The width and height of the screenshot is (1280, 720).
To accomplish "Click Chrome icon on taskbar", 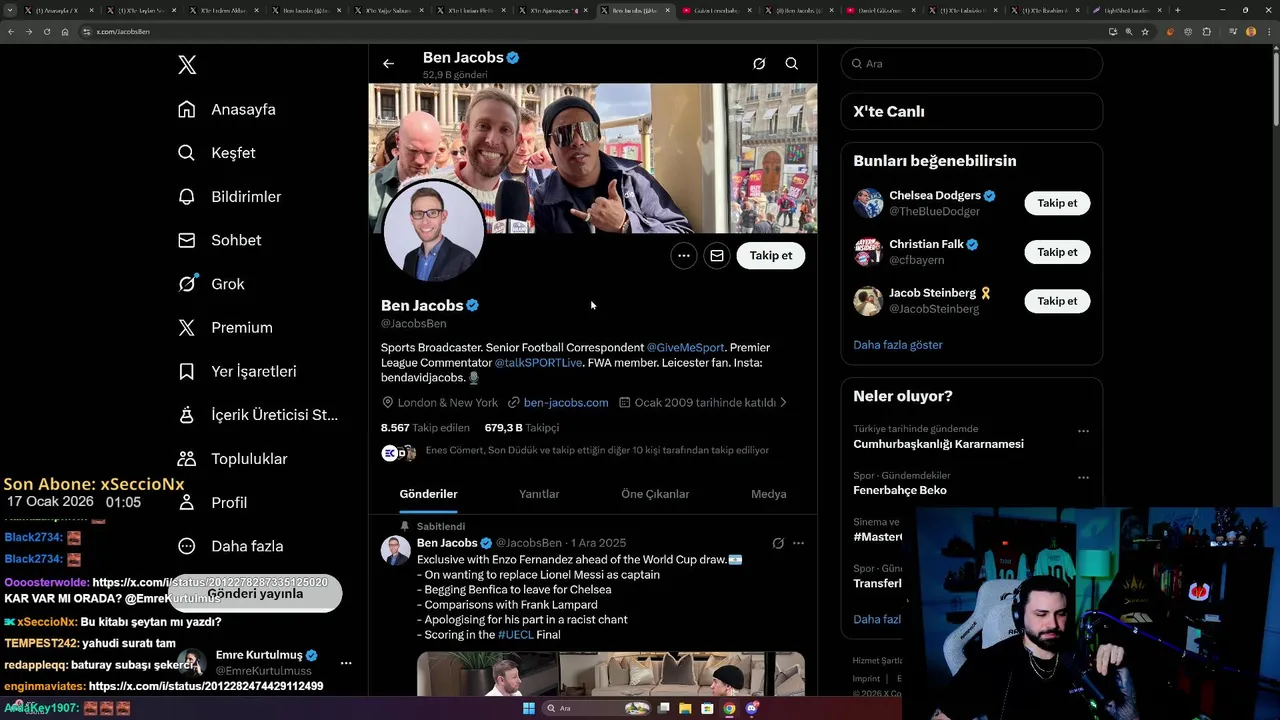I will pyautogui.click(x=729, y=708).
